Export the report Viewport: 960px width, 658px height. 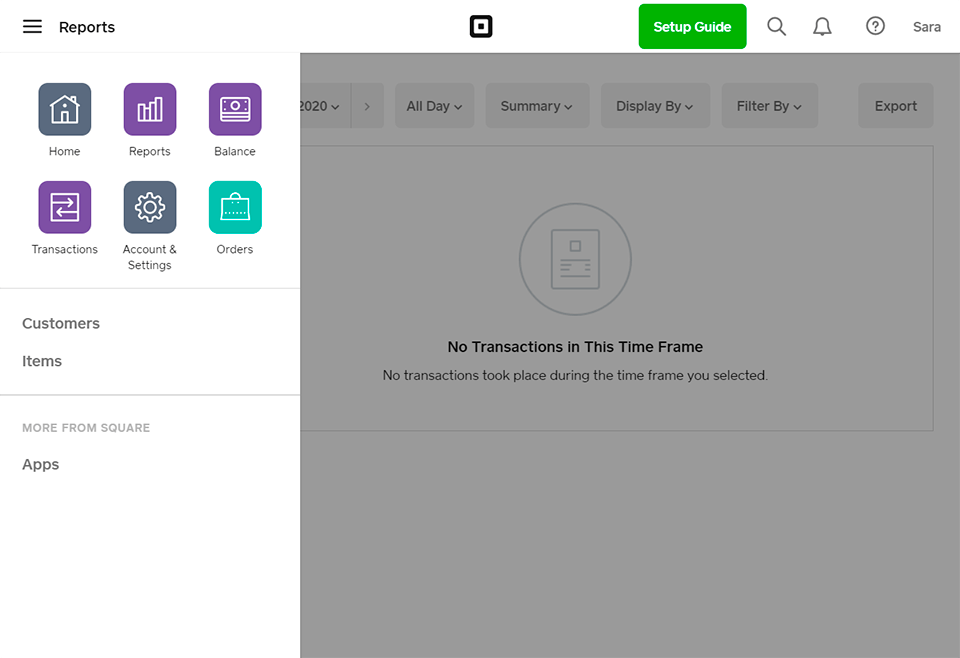point(895,106)
